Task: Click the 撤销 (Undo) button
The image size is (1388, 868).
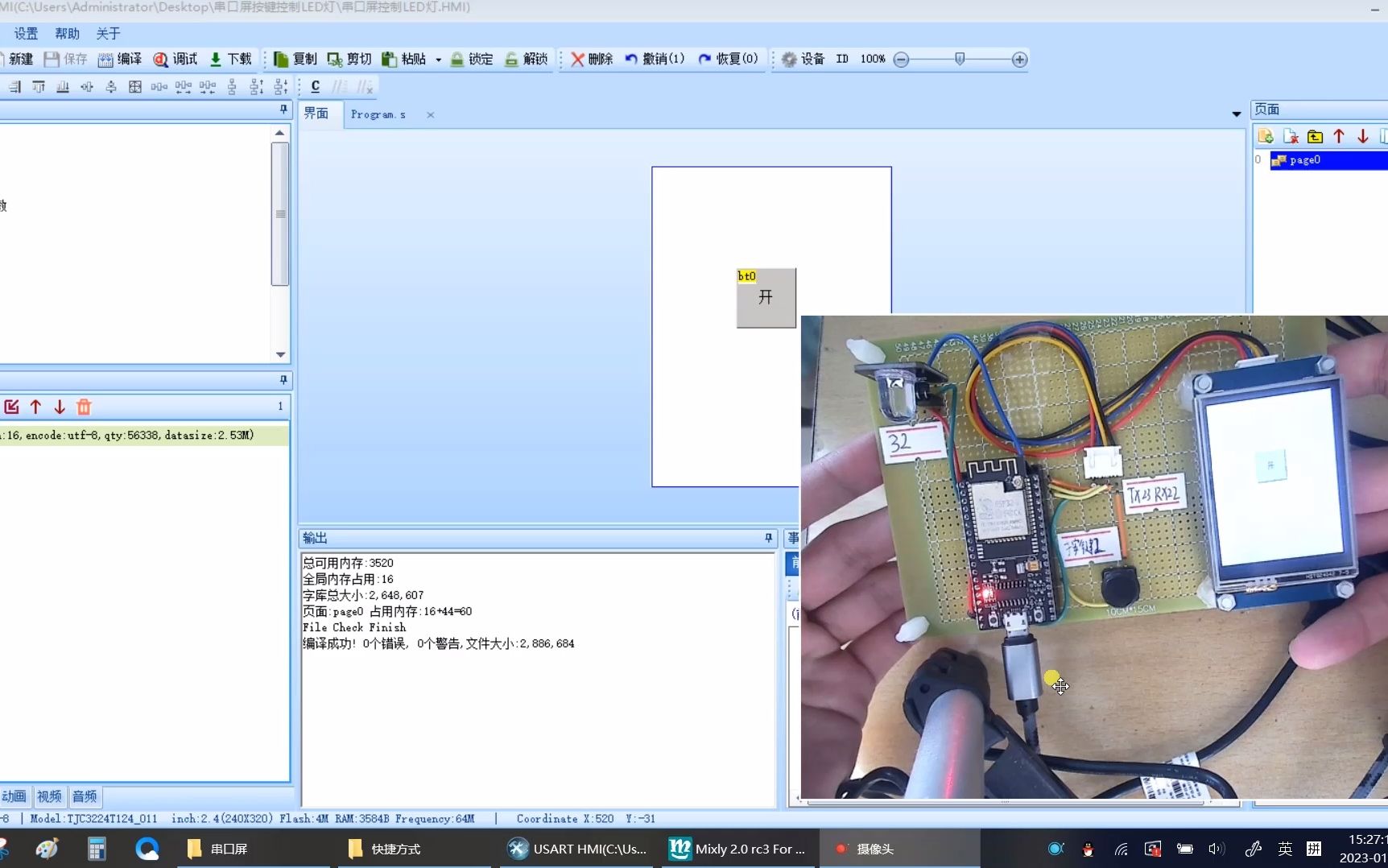Action: 656,59
